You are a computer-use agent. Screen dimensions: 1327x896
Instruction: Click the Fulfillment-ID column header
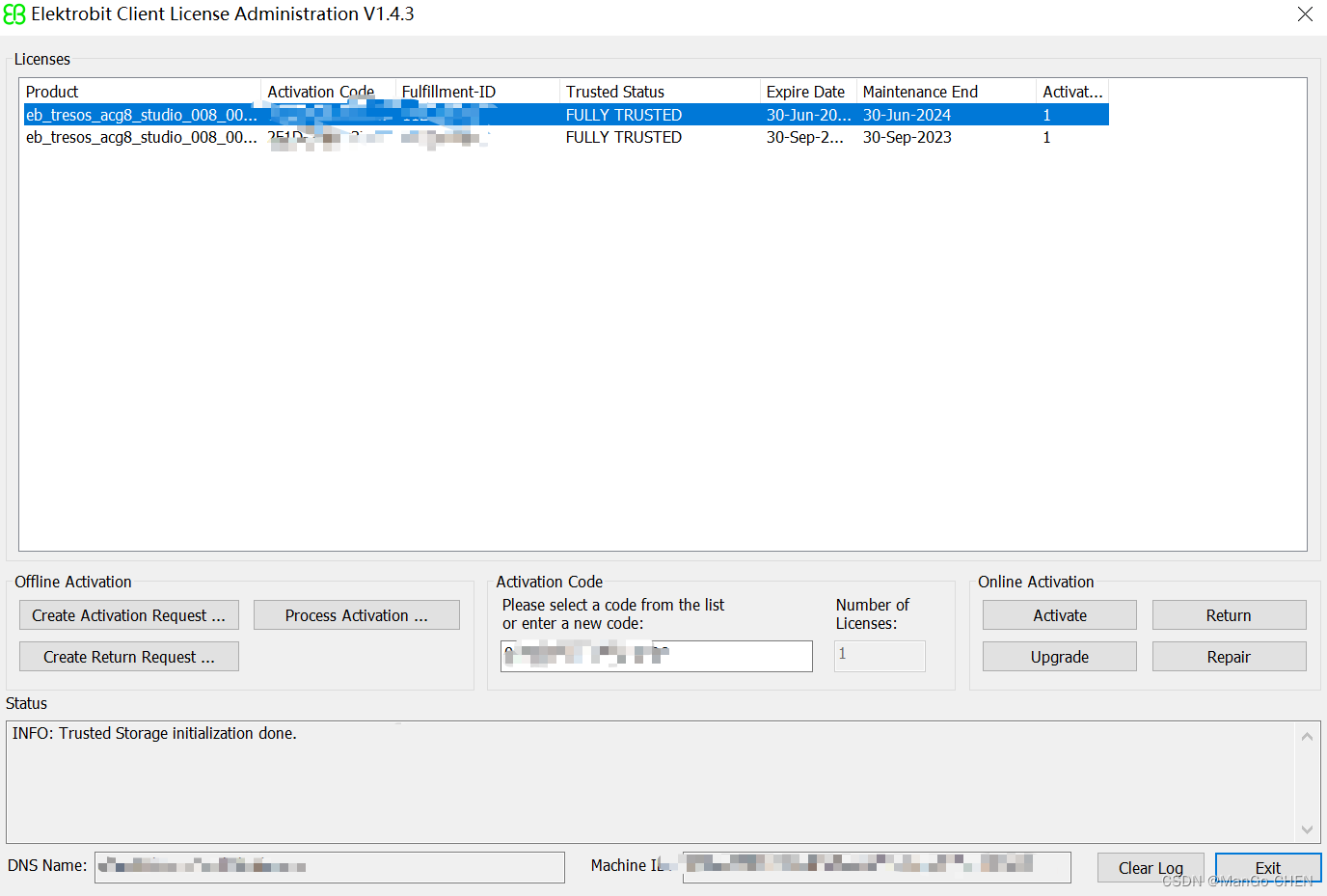point(477,92)
